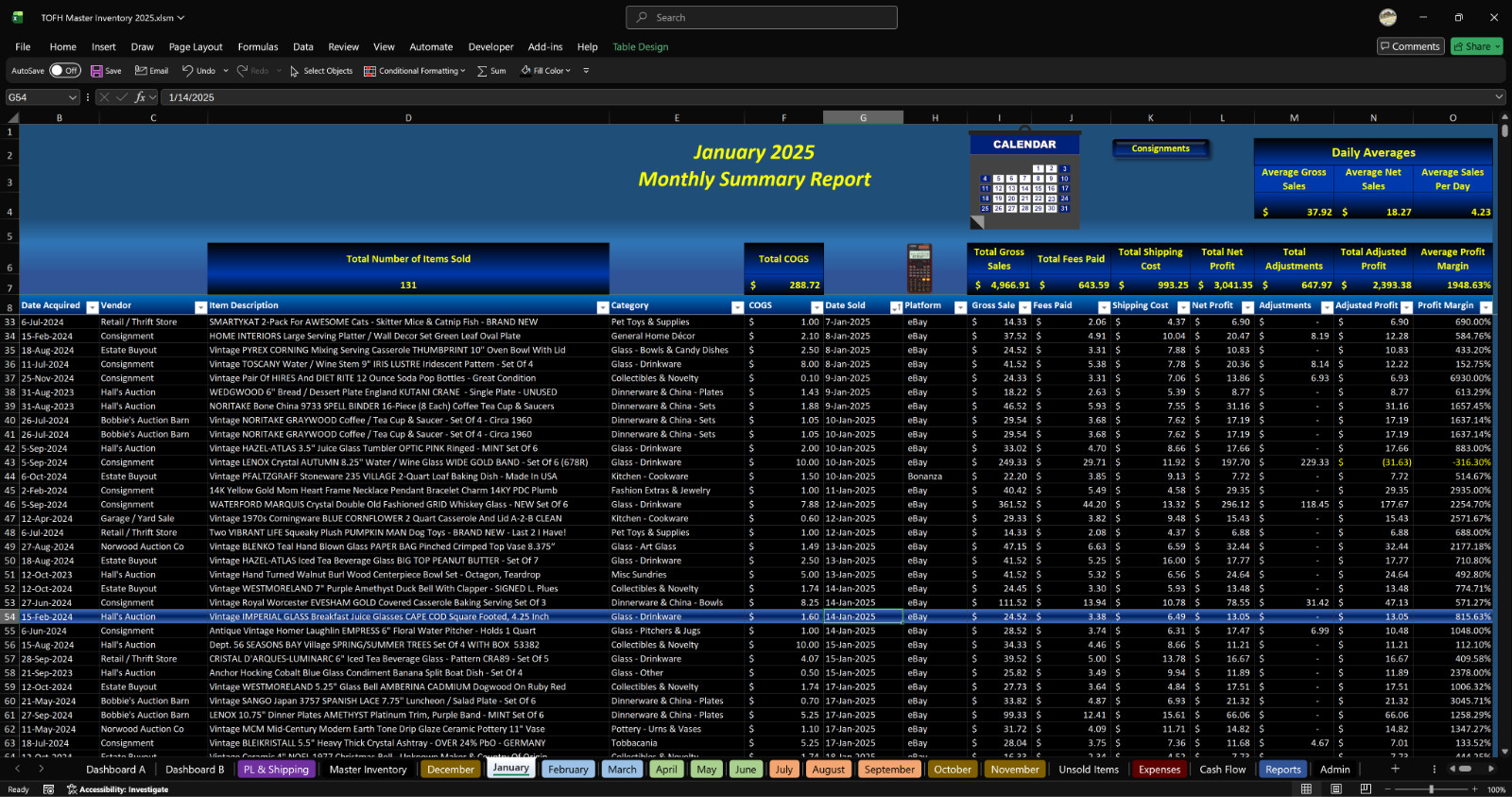Expand the Undo history dropdown arrow

[x=226, y=71]
